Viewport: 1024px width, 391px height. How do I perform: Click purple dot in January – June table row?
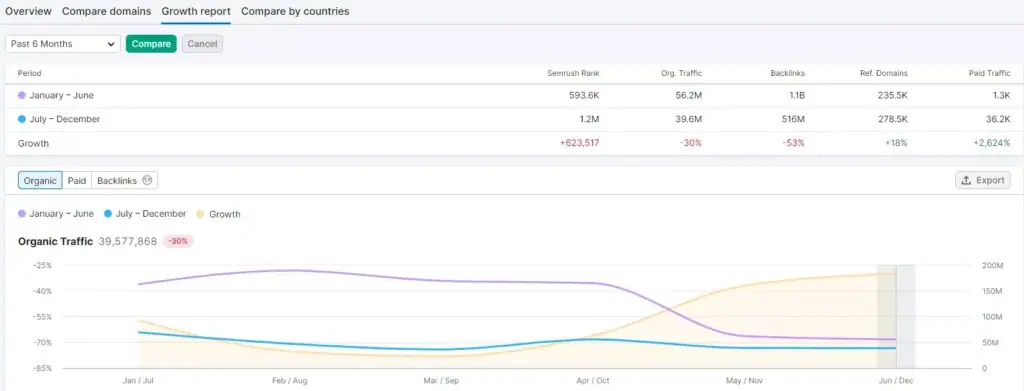(22, 95)
